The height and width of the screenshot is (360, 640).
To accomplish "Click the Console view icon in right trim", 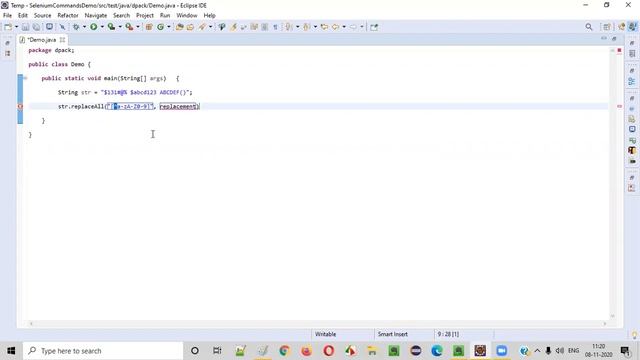I will click(632, 129).
